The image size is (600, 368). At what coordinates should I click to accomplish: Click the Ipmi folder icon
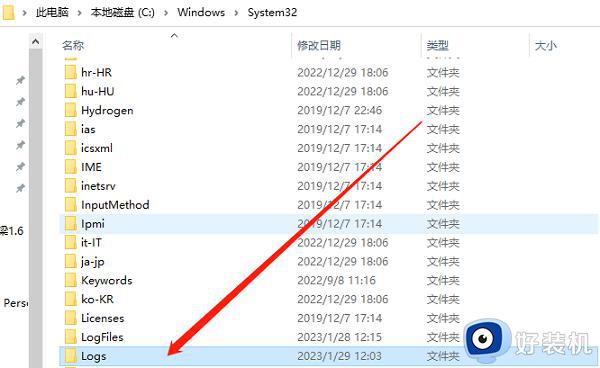(70, 223)
